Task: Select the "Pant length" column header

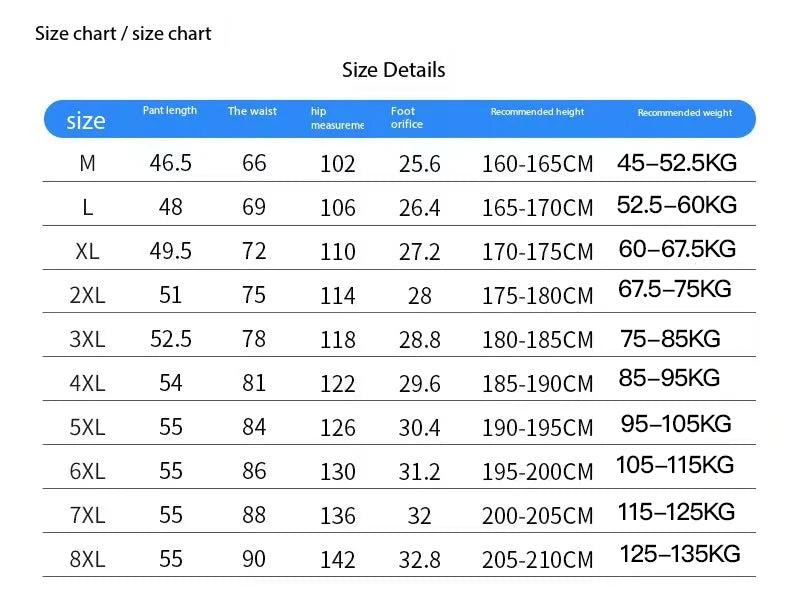Action: (170, 110)
